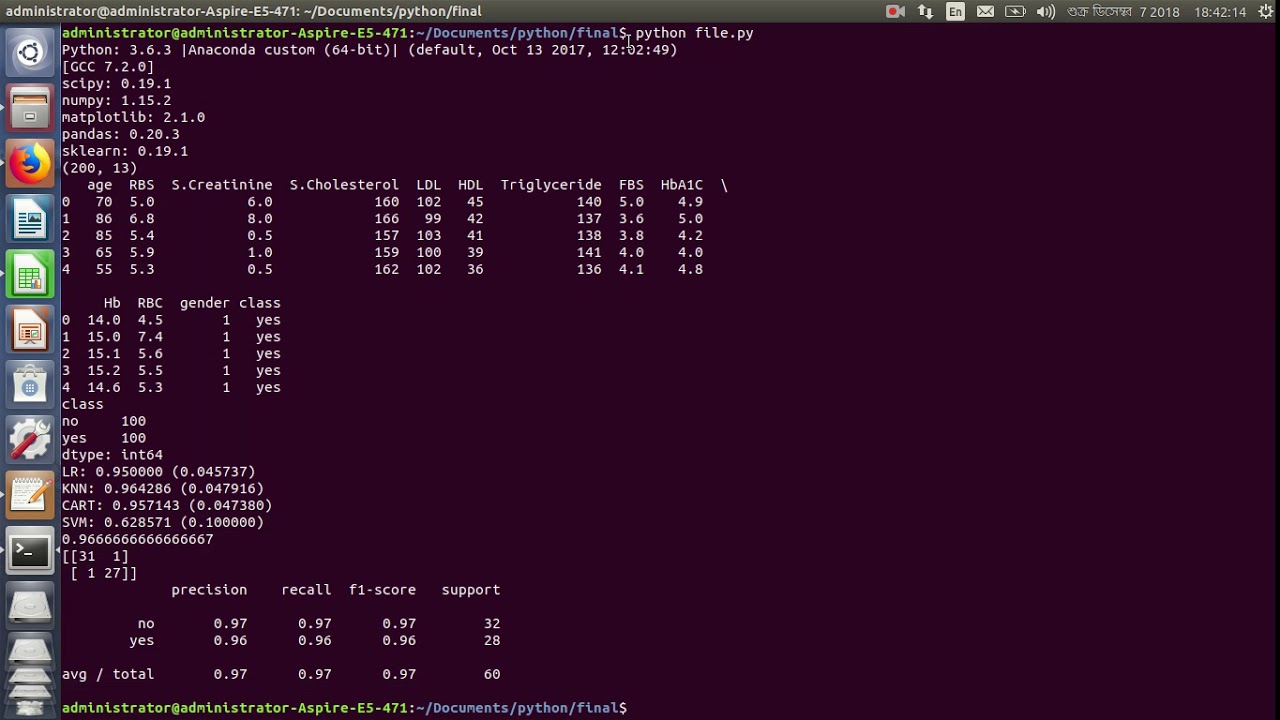Click the confusion matrix row '[[31 1]'
The height and width of the screenshot is (720, 1280).
(95, 557)
